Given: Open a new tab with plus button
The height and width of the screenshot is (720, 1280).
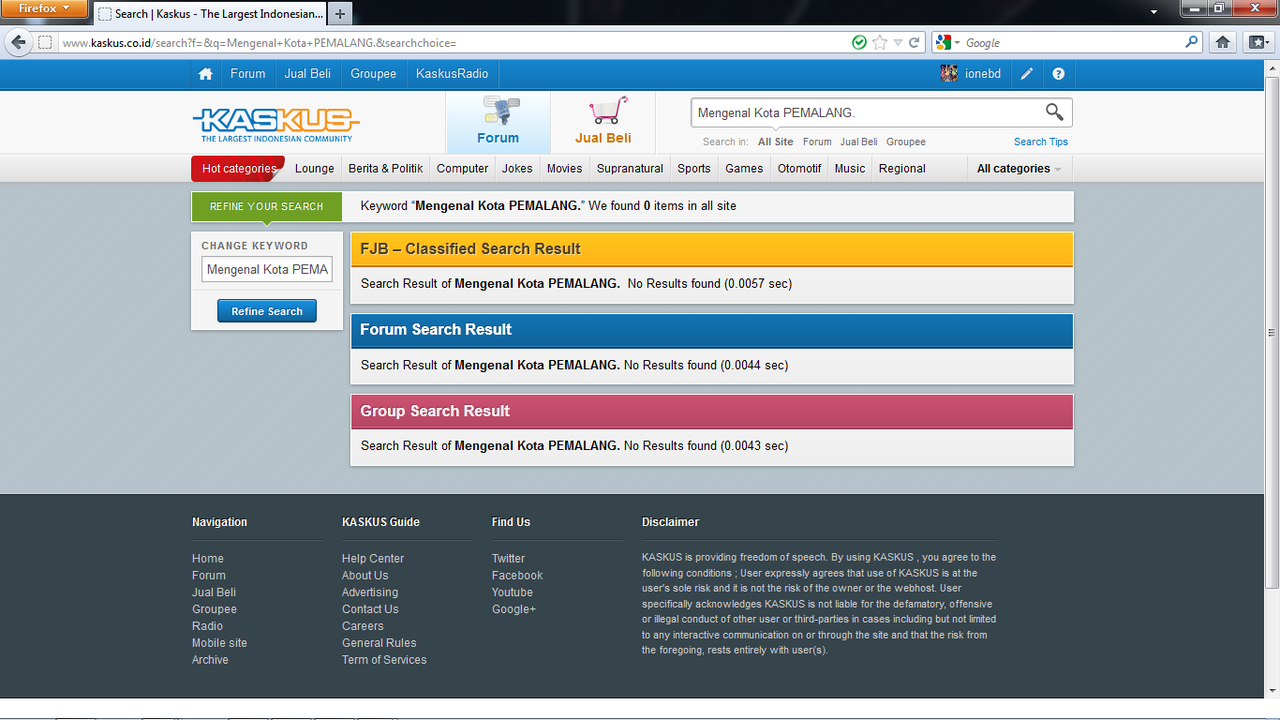Looking at the screenshot, I should pos(340,14).
